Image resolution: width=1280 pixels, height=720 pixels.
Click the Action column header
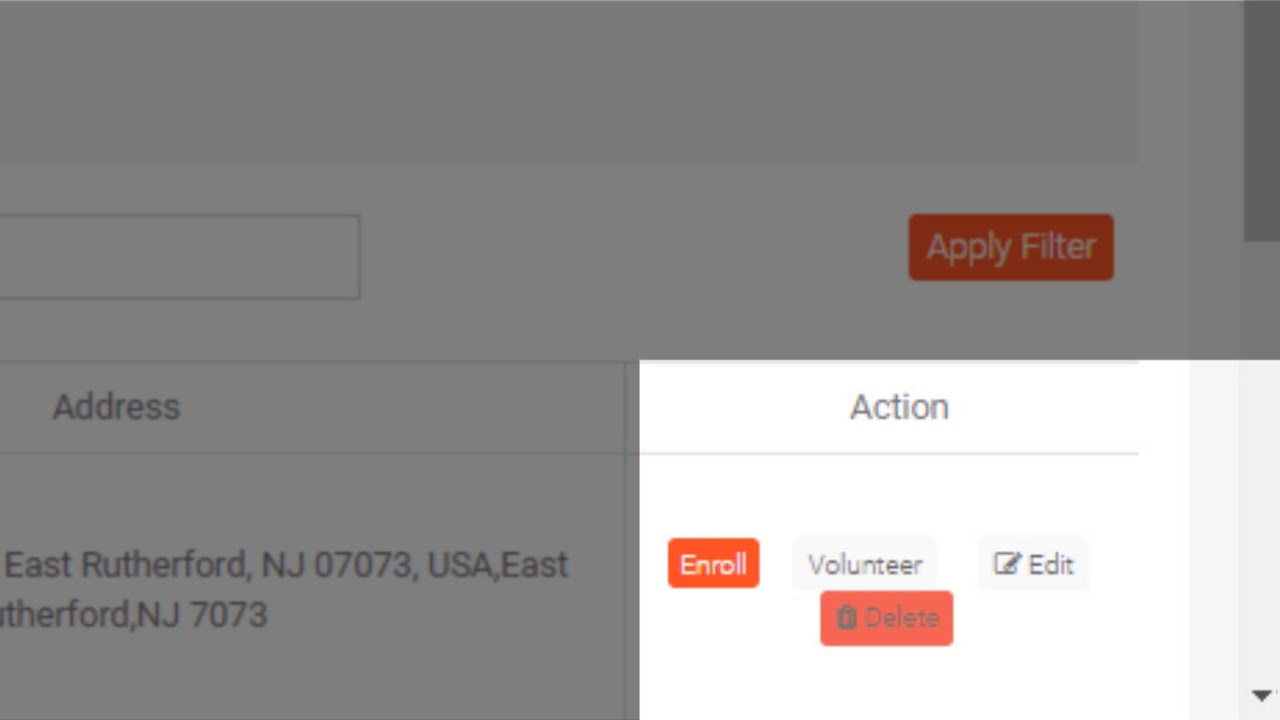tap(899, 407)
